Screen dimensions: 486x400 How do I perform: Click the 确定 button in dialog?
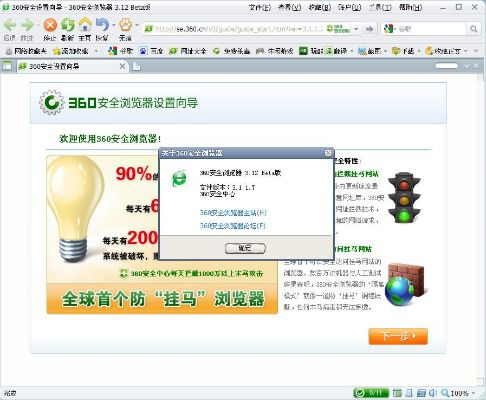coord(245,248)
